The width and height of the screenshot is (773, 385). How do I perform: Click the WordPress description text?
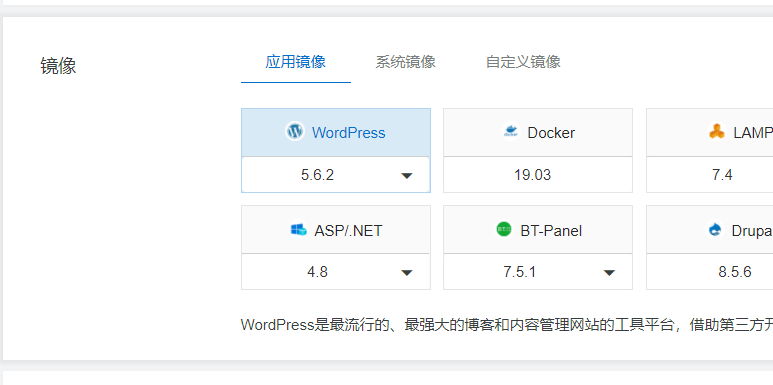(x=507, y=325)
